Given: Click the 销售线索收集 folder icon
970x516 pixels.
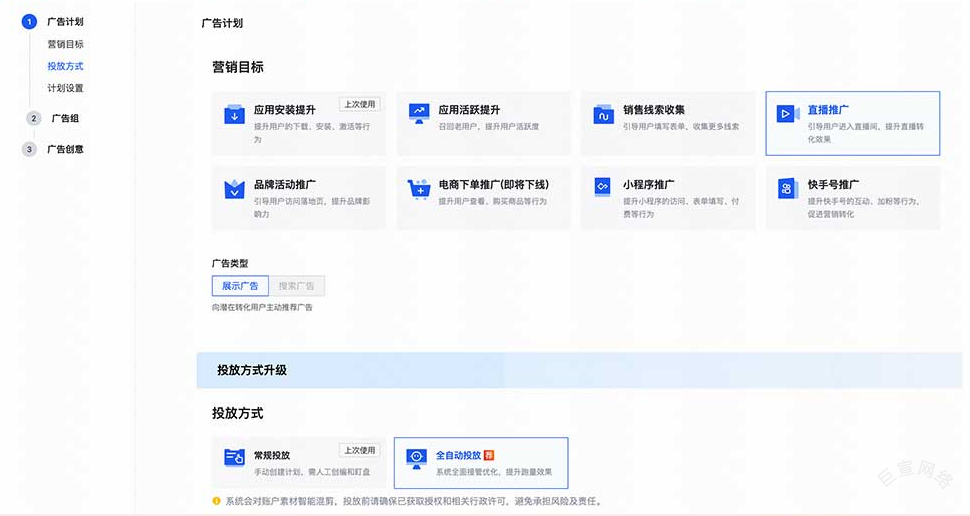Looking at the screenshot, I should [x=603, y=114].
